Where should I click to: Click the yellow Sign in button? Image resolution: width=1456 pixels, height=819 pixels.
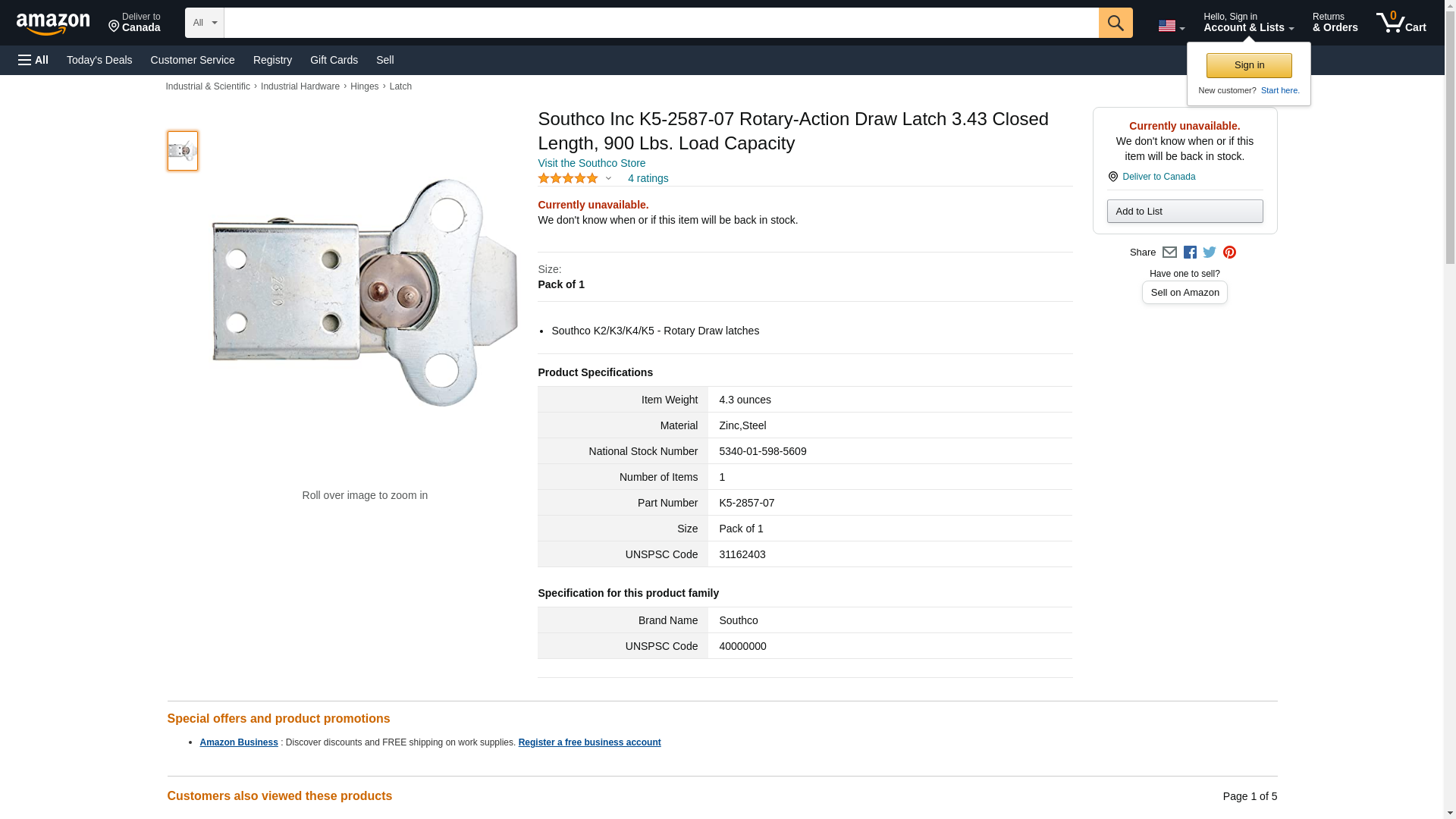coord(1249,65)
